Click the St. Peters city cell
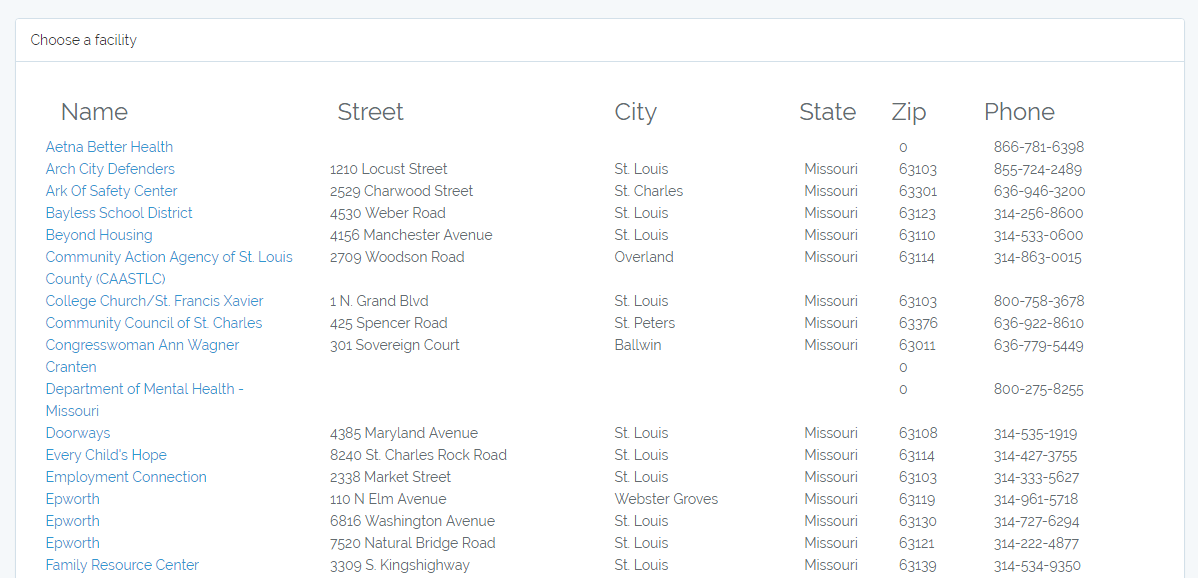The image size is (1198, 578). (x=645, y=323)
